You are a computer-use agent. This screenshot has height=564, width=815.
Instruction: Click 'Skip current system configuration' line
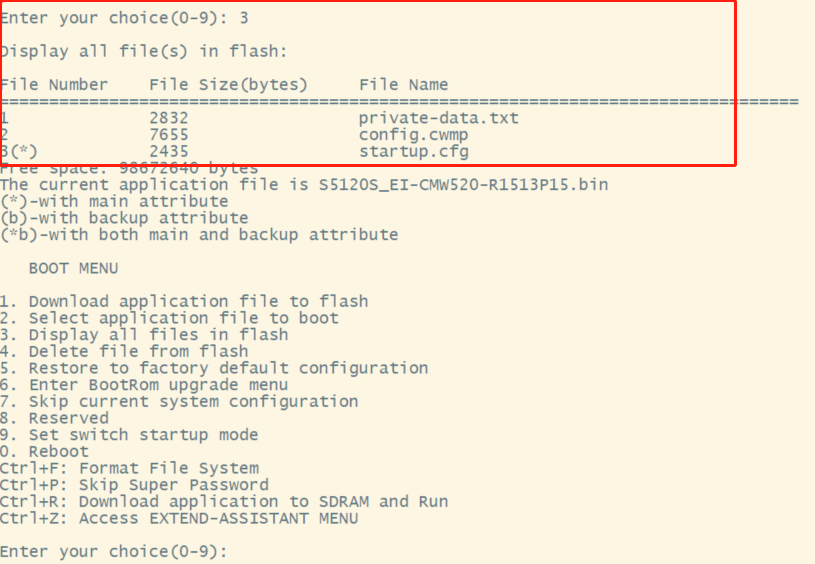tap(179, 401)
